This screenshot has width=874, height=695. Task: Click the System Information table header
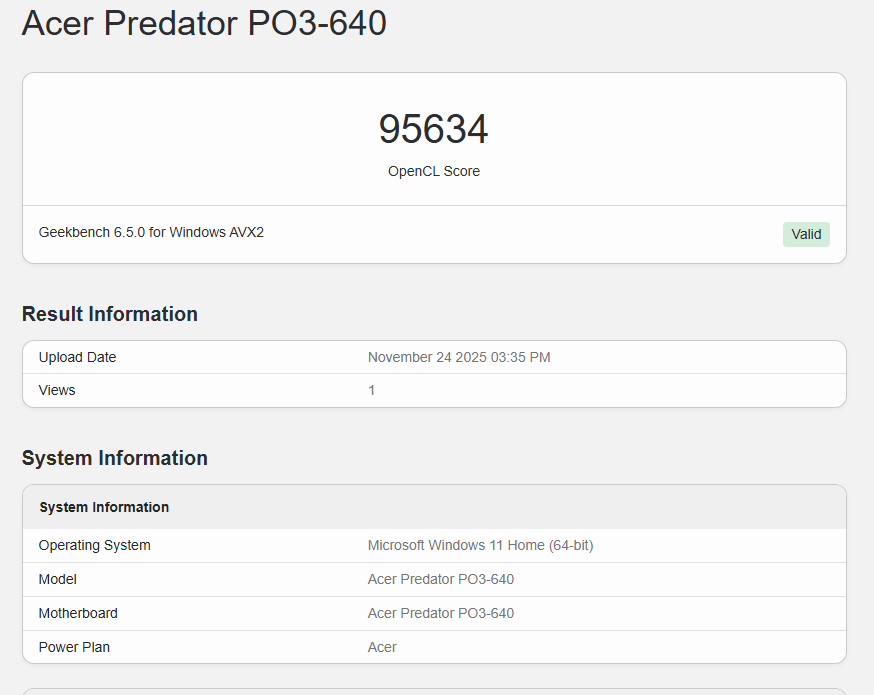click(104, 507)
